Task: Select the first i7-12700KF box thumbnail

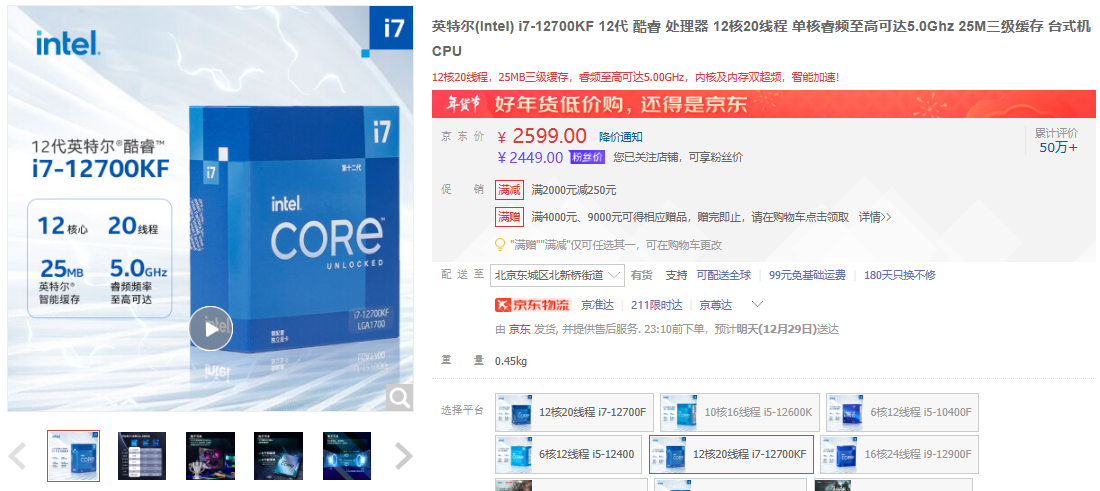Action: [x=74, y=456]
